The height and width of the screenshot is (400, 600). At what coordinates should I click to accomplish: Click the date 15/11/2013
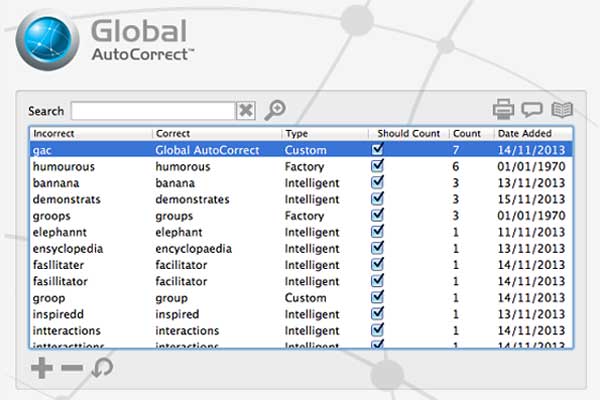531,199
